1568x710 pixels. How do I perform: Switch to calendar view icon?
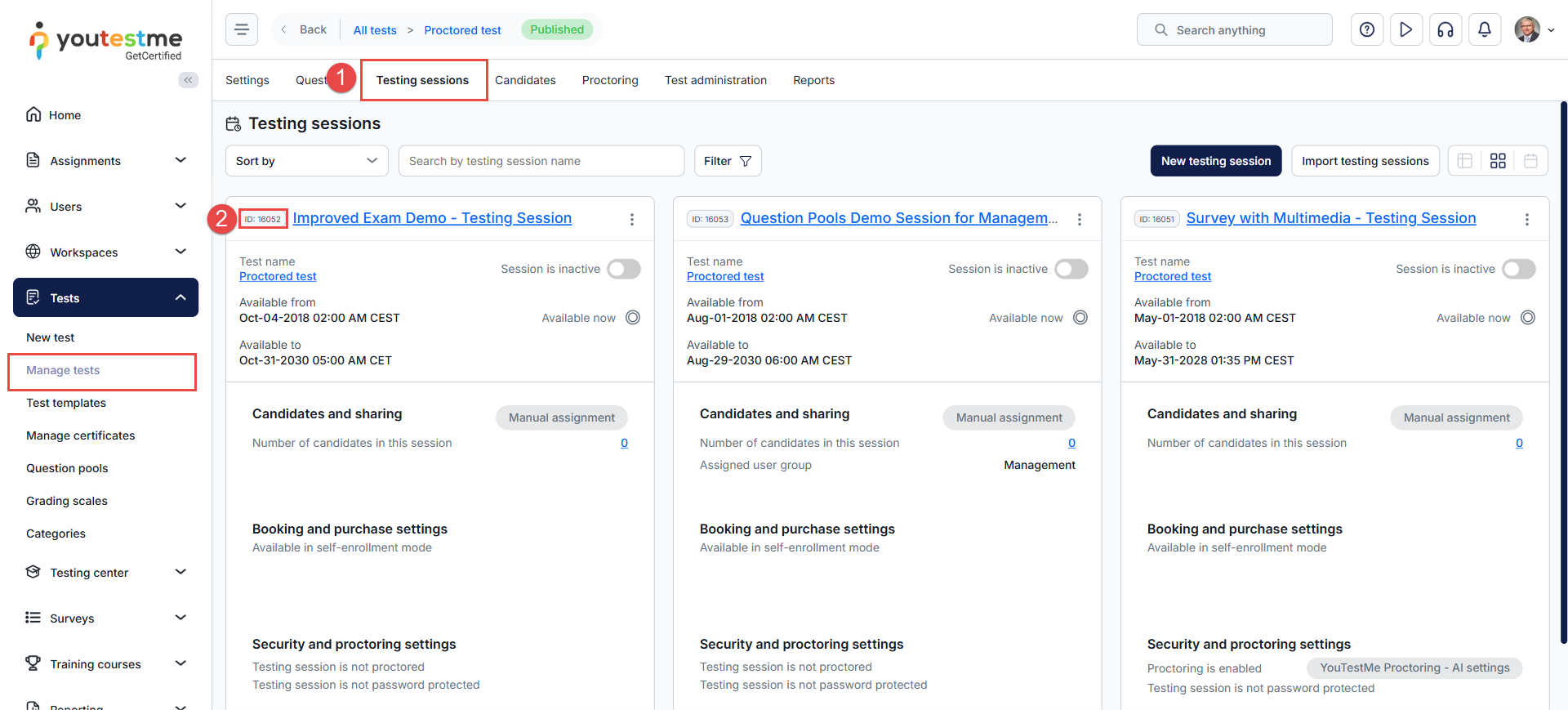[1530, 161]
